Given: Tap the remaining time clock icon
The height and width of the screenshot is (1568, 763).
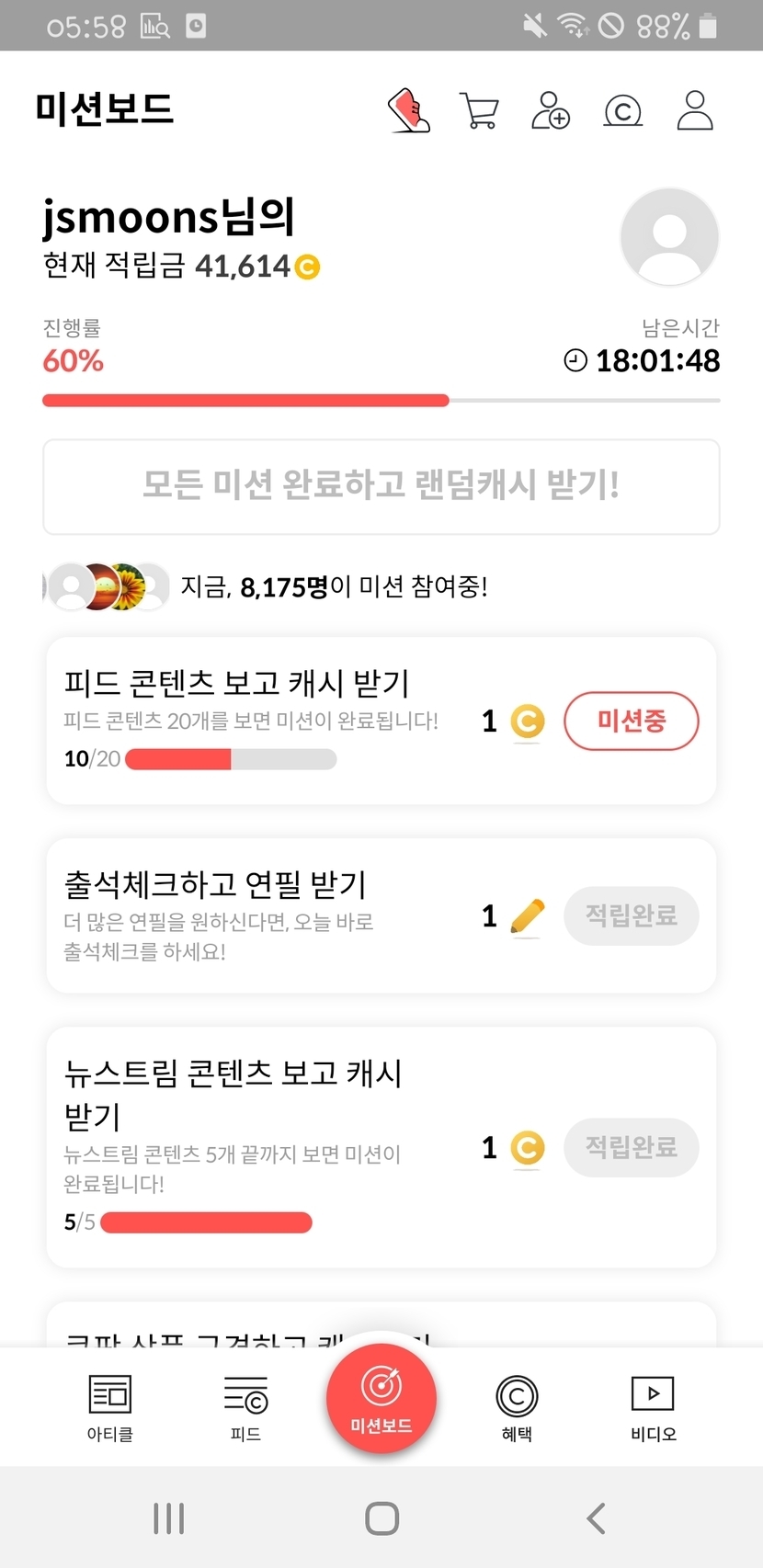Looking at the screenshot, I should [x=575, y=360].
